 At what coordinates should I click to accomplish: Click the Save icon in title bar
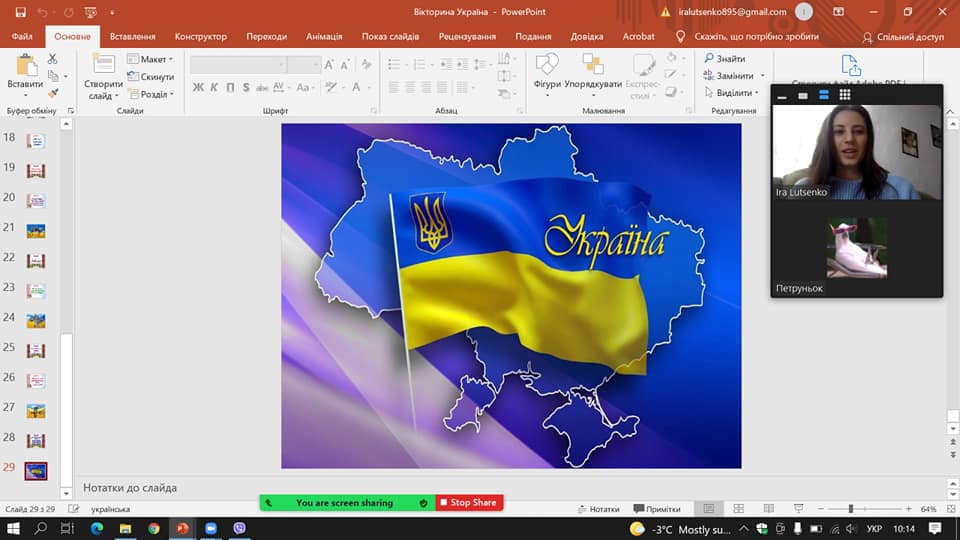pos(20,12)
